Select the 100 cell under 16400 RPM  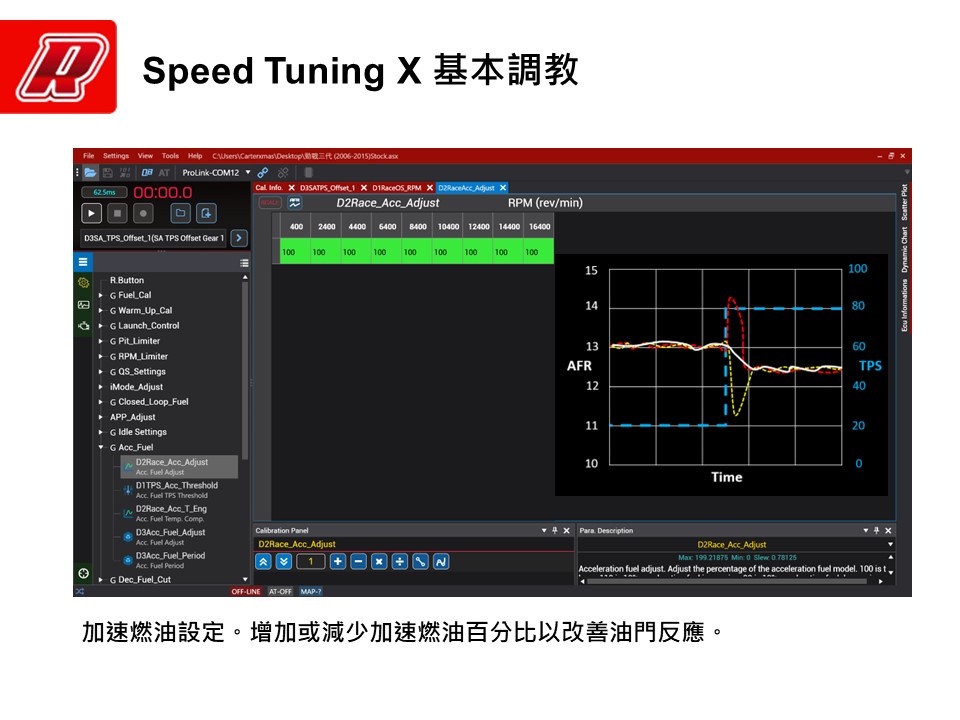(x=539, y=252)
